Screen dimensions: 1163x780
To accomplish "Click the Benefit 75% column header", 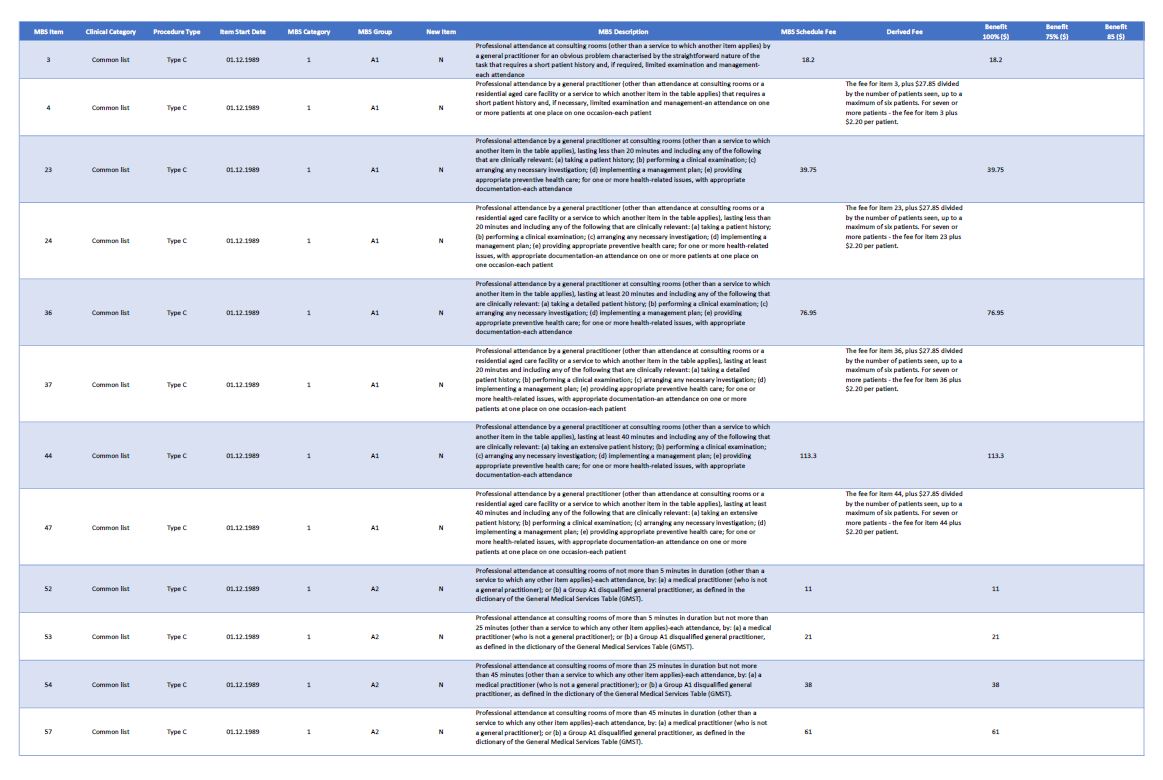I will pyautogui.click(x=1056, y=31).
